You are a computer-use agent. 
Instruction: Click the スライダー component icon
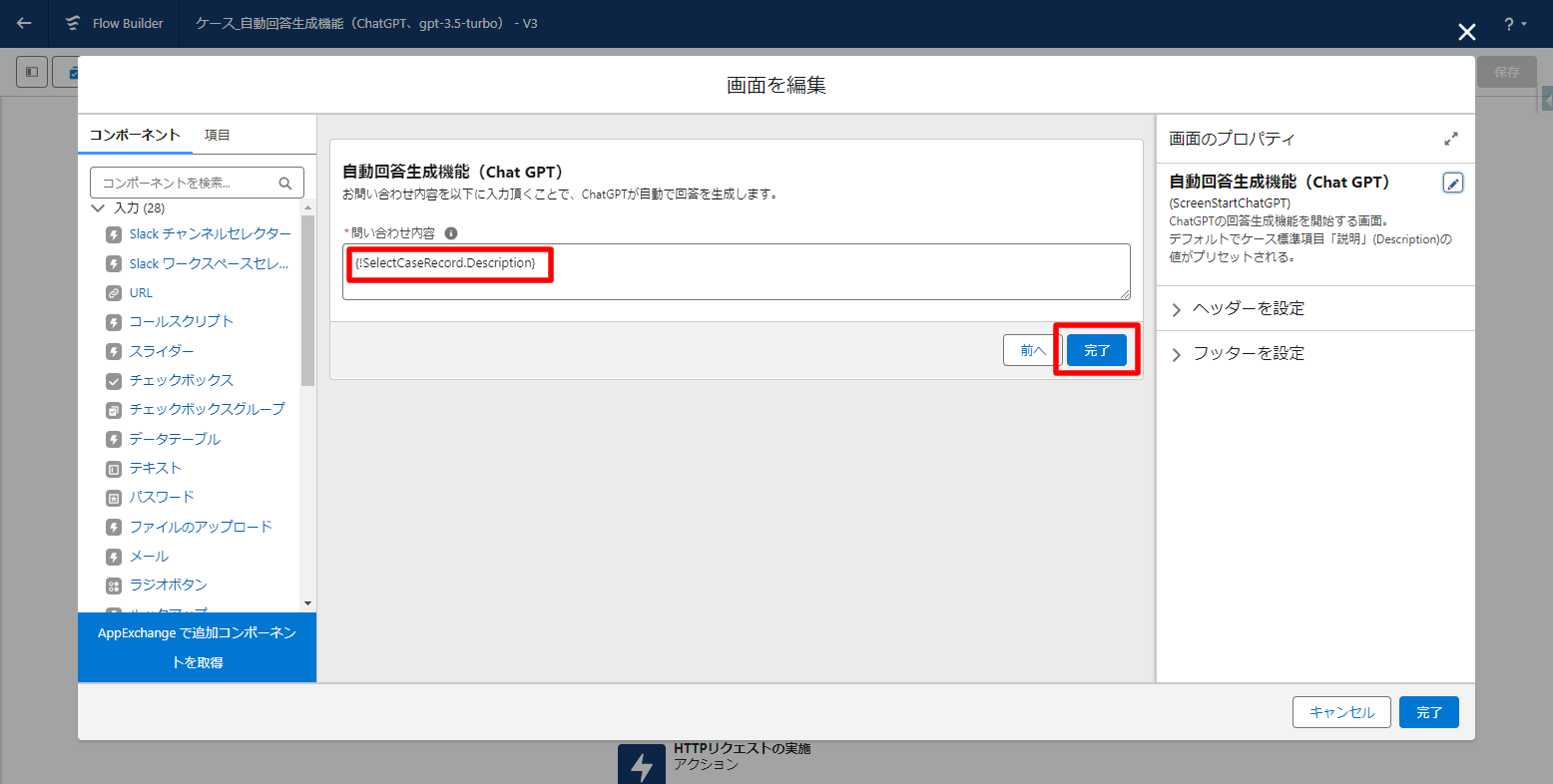tap(114, 351)
